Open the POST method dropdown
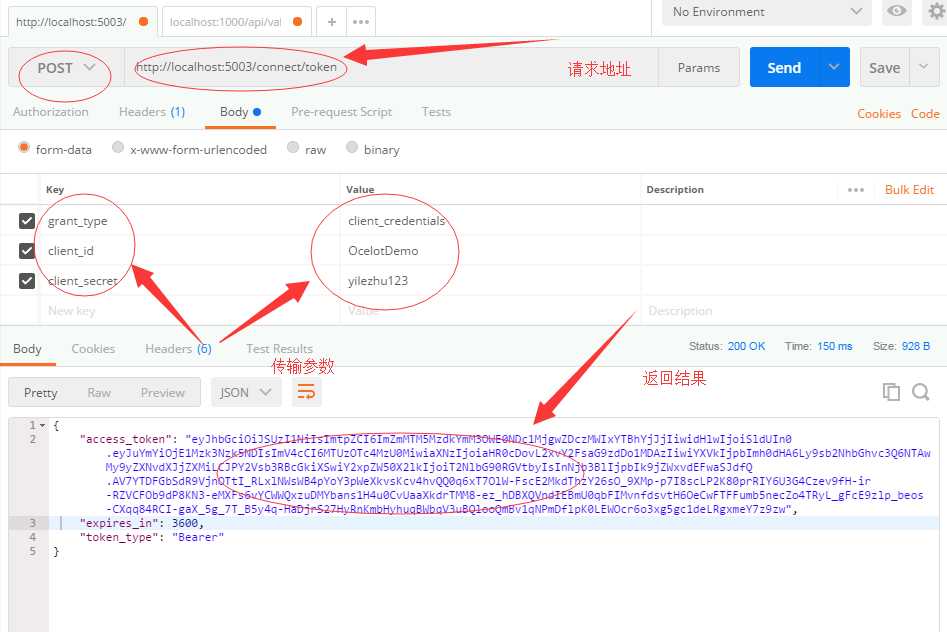This screenshot has height=632, width=947. tap(66, 68)
